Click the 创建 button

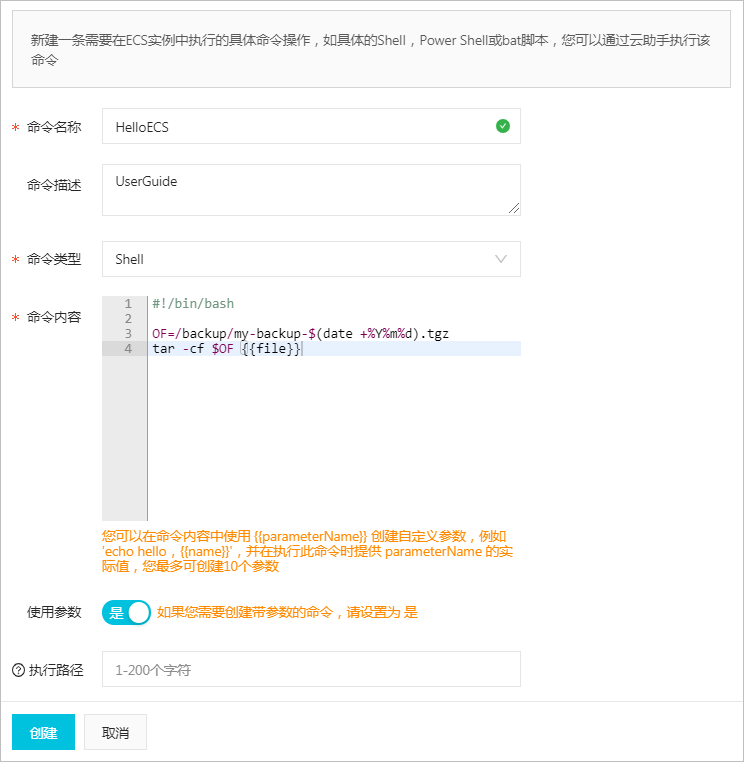[43, 732]
